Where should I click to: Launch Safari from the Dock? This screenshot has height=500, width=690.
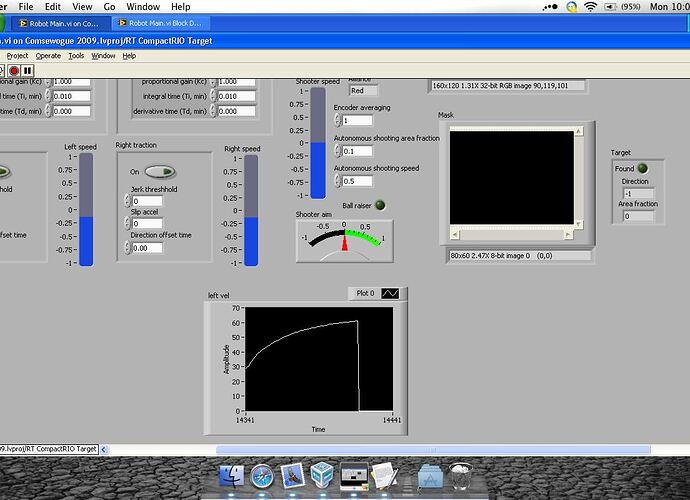point(262,476)
